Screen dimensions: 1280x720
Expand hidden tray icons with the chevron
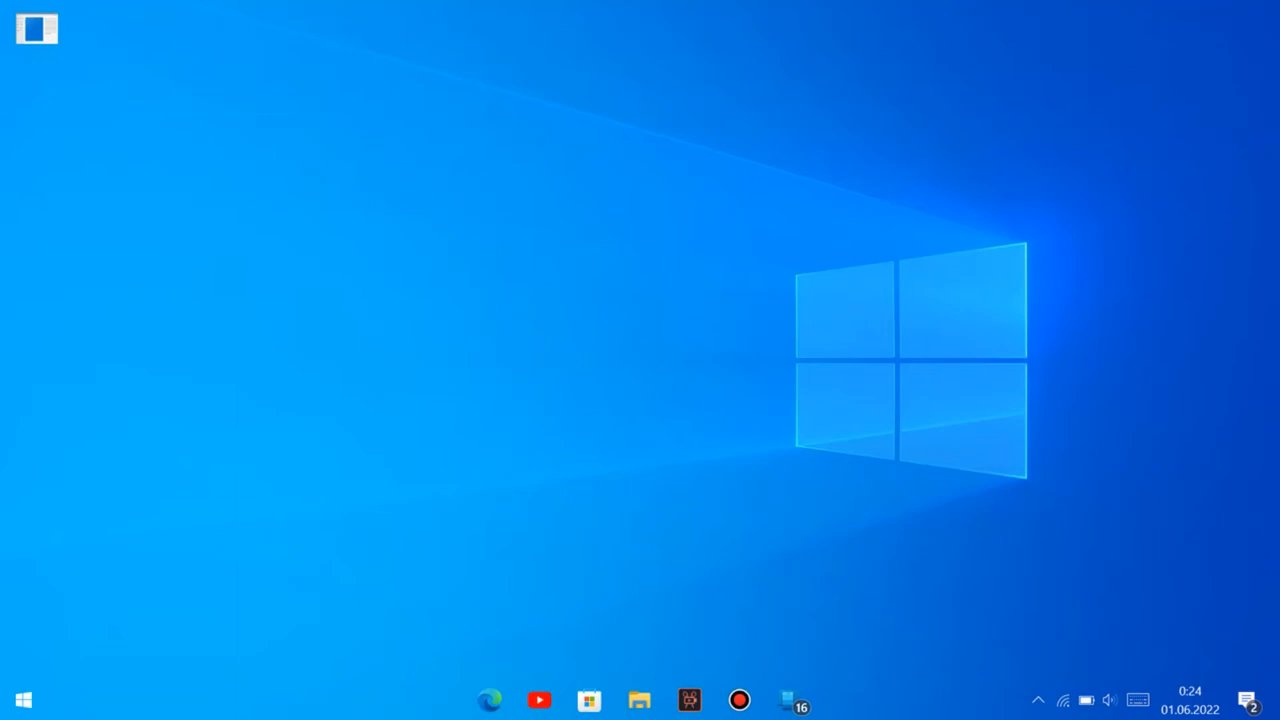point(1038,700)
